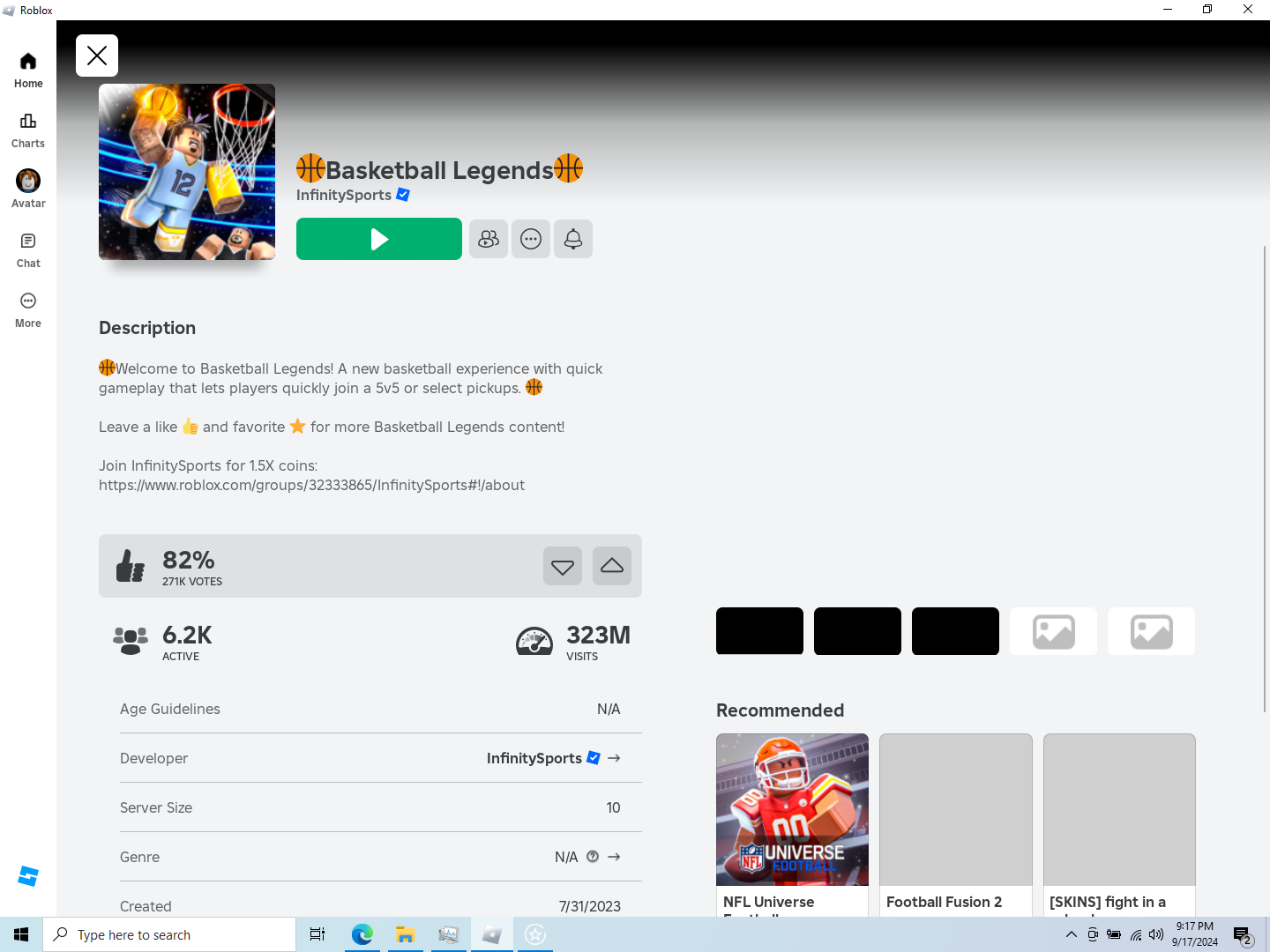
Task: Click the Recommended heading
Action: (x=780, y=710)
